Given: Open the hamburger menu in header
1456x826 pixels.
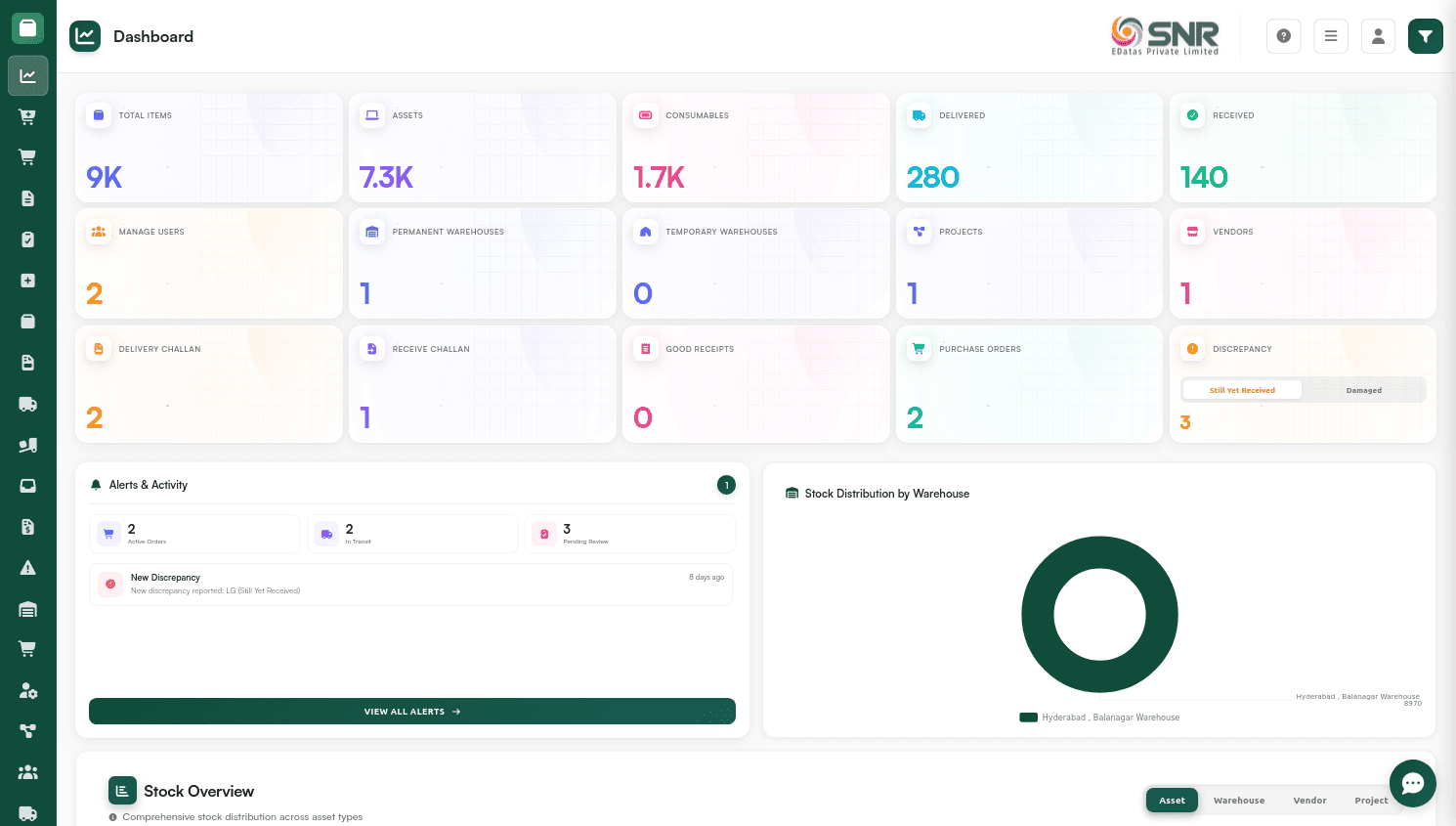Looking at the screenshot, I should pos(1330,36).
